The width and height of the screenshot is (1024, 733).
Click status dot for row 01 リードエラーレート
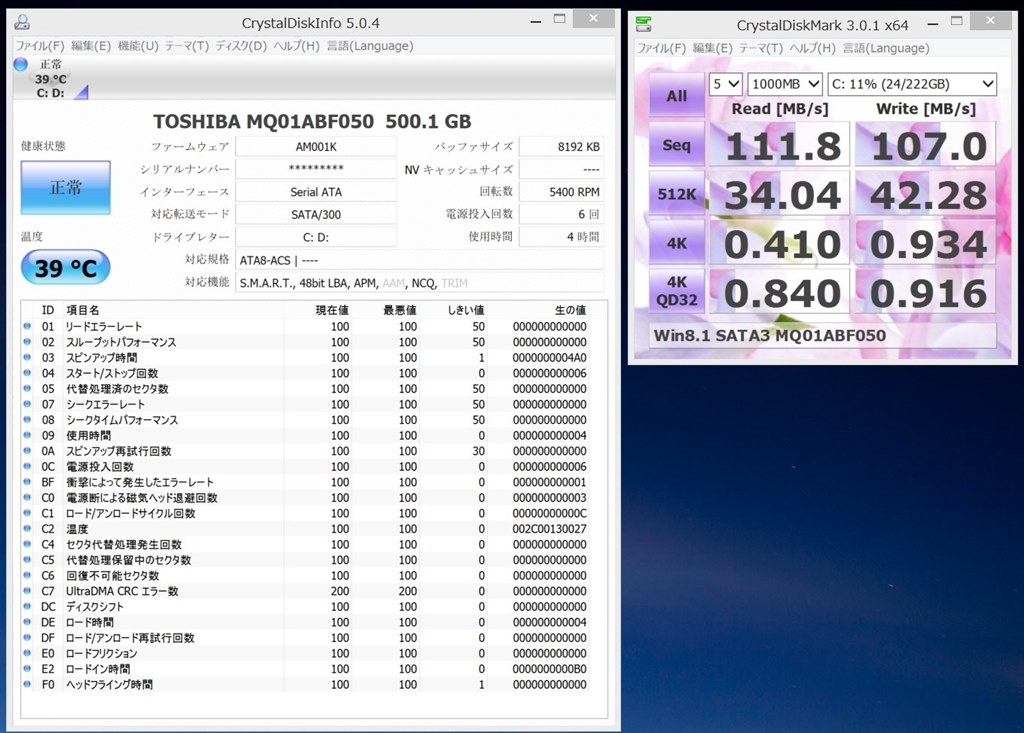point(27,326)
